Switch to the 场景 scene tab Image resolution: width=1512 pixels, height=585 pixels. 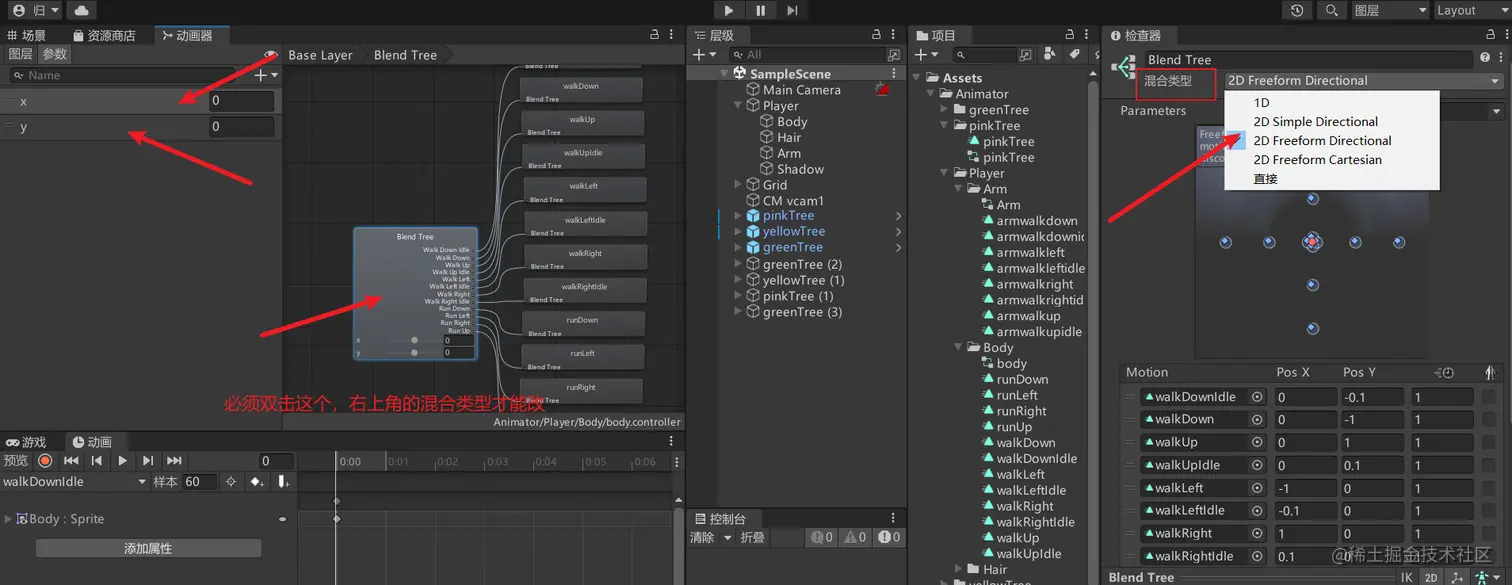[26, 35]
